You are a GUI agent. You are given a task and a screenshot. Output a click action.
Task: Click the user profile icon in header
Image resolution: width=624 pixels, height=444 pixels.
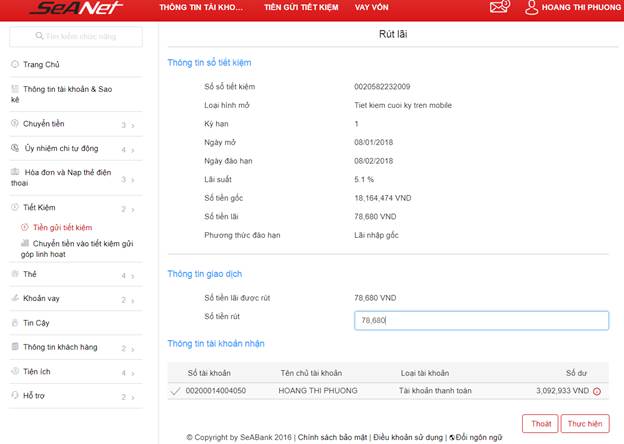[x=532, y=8]
